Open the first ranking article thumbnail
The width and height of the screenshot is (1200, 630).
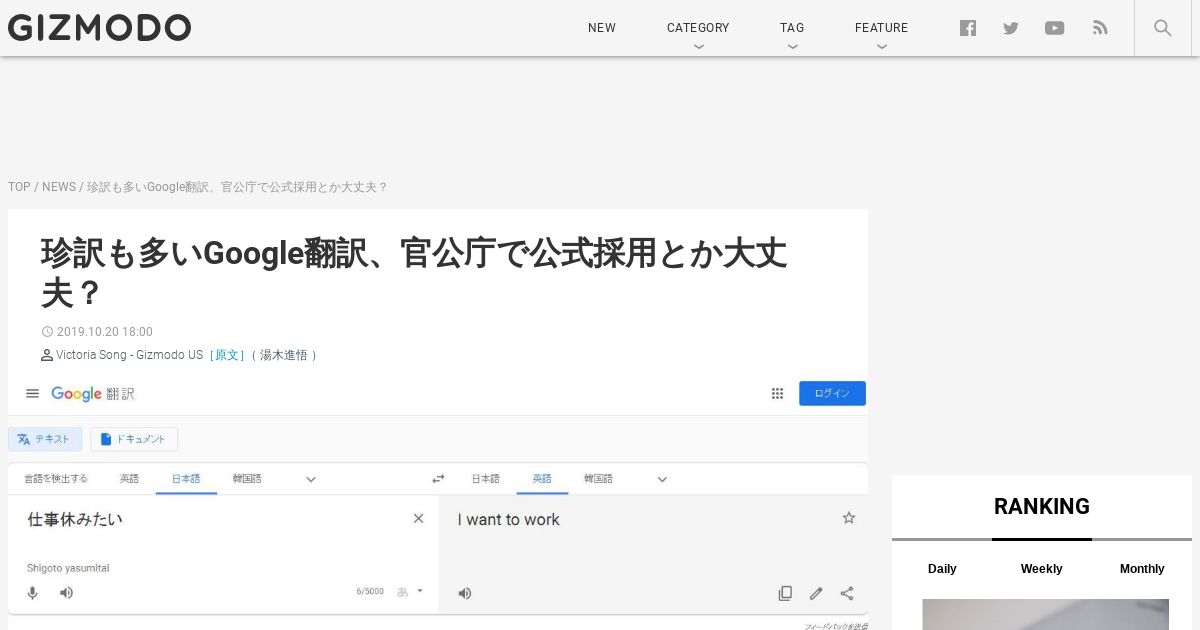point(1045,614)
